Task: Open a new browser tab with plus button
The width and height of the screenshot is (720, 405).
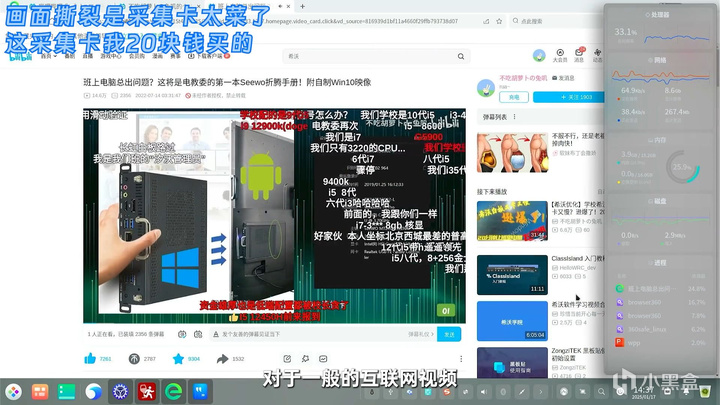Action: click(x=302, y=6)
